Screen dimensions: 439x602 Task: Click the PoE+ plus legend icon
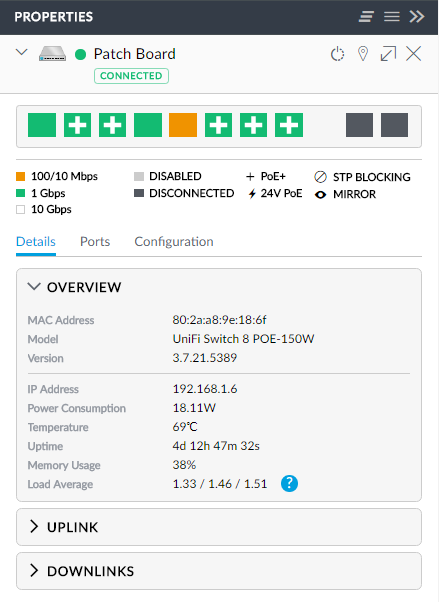pyautogui.click(x=250, y=177)
